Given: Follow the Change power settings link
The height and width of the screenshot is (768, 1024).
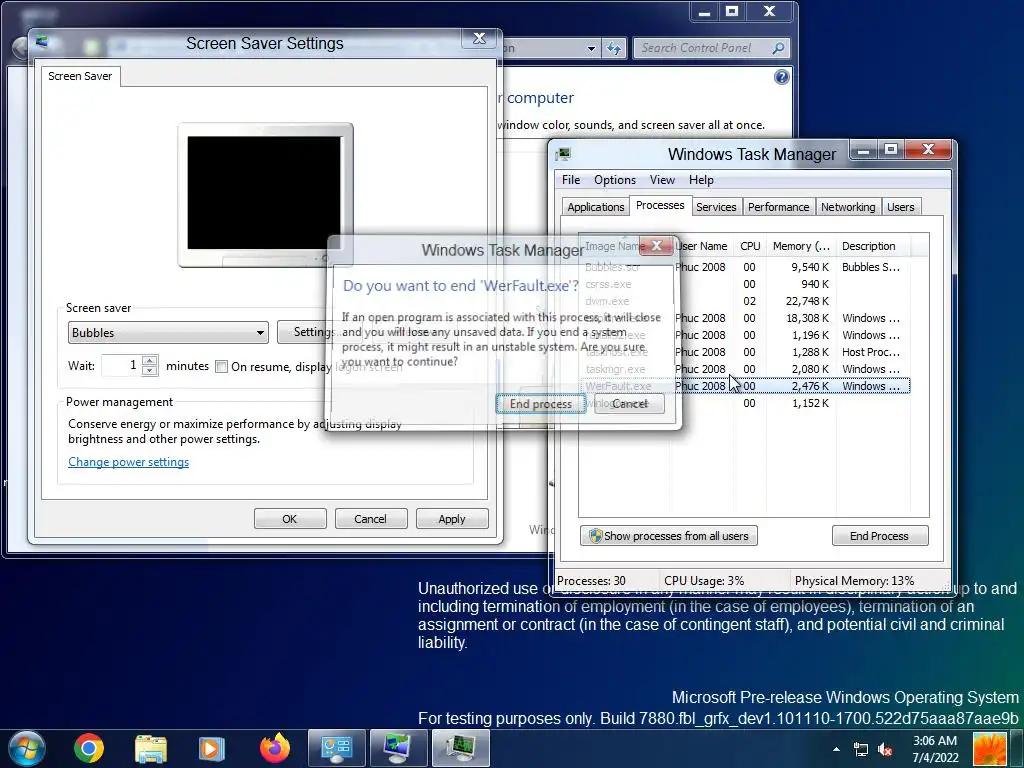Looking at the screenshot, I should (129, 462).
